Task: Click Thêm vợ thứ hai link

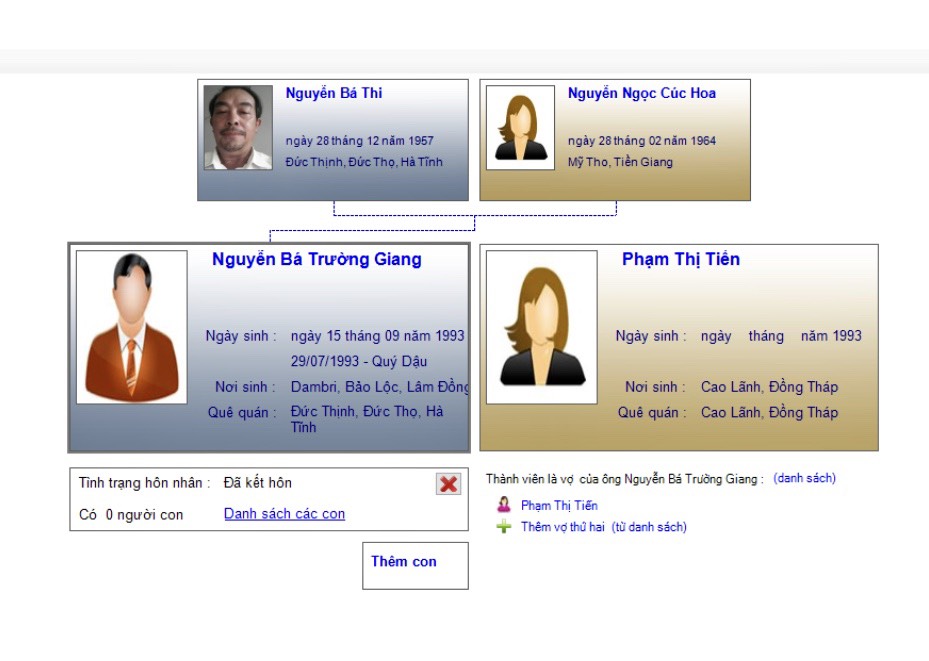Action: click(x=562, y=527)
